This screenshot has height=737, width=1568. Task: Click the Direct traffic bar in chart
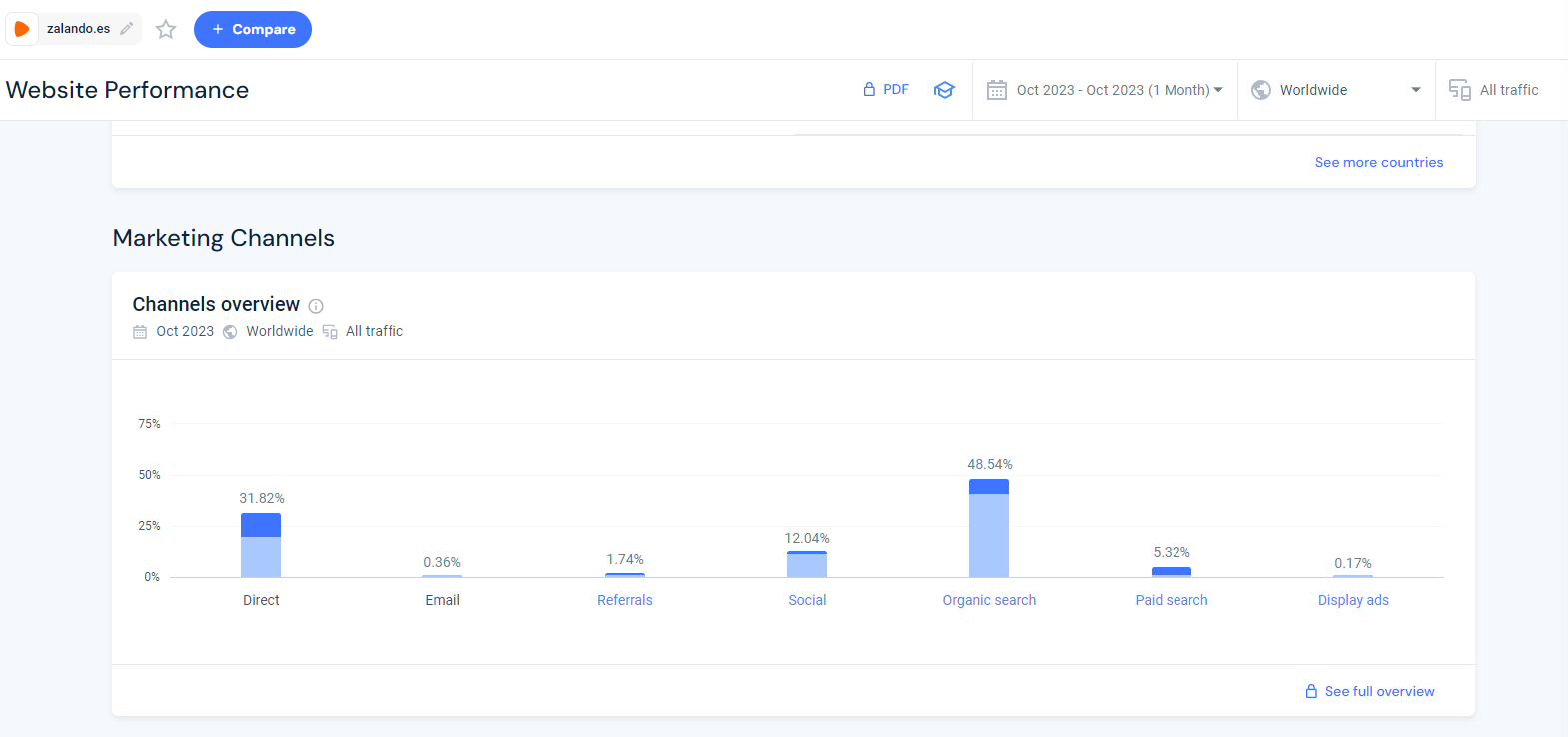click(261, 545)
